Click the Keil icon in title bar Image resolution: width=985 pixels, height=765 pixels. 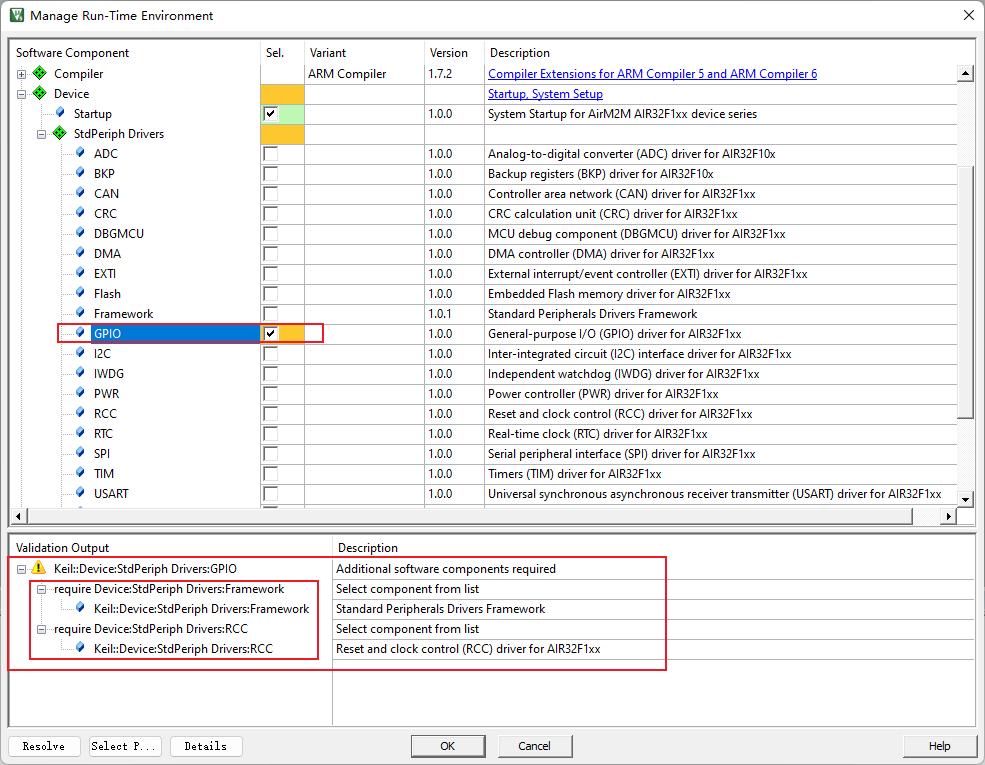click(x=16, y=15)
